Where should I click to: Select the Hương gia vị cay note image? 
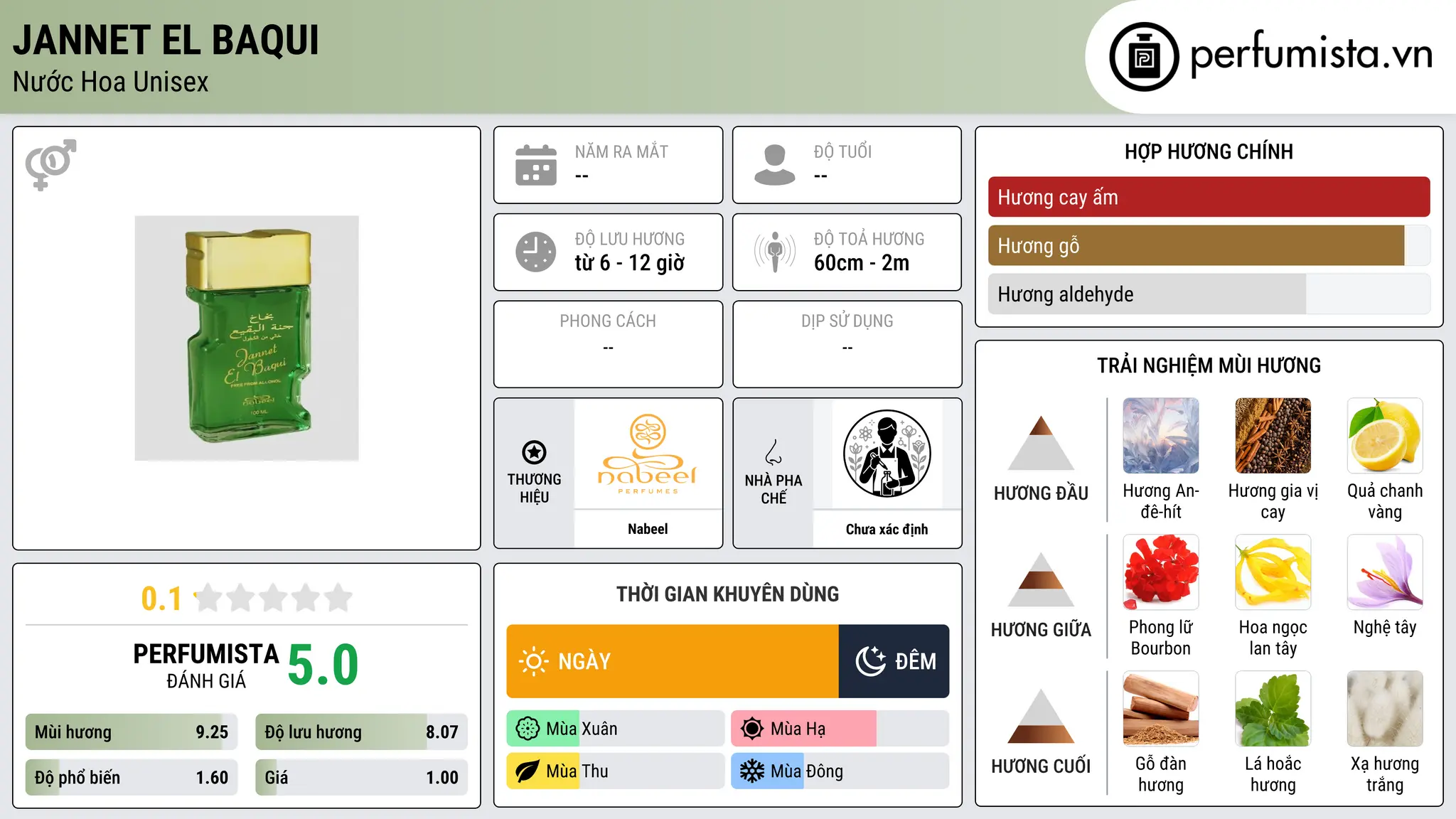1273,436
